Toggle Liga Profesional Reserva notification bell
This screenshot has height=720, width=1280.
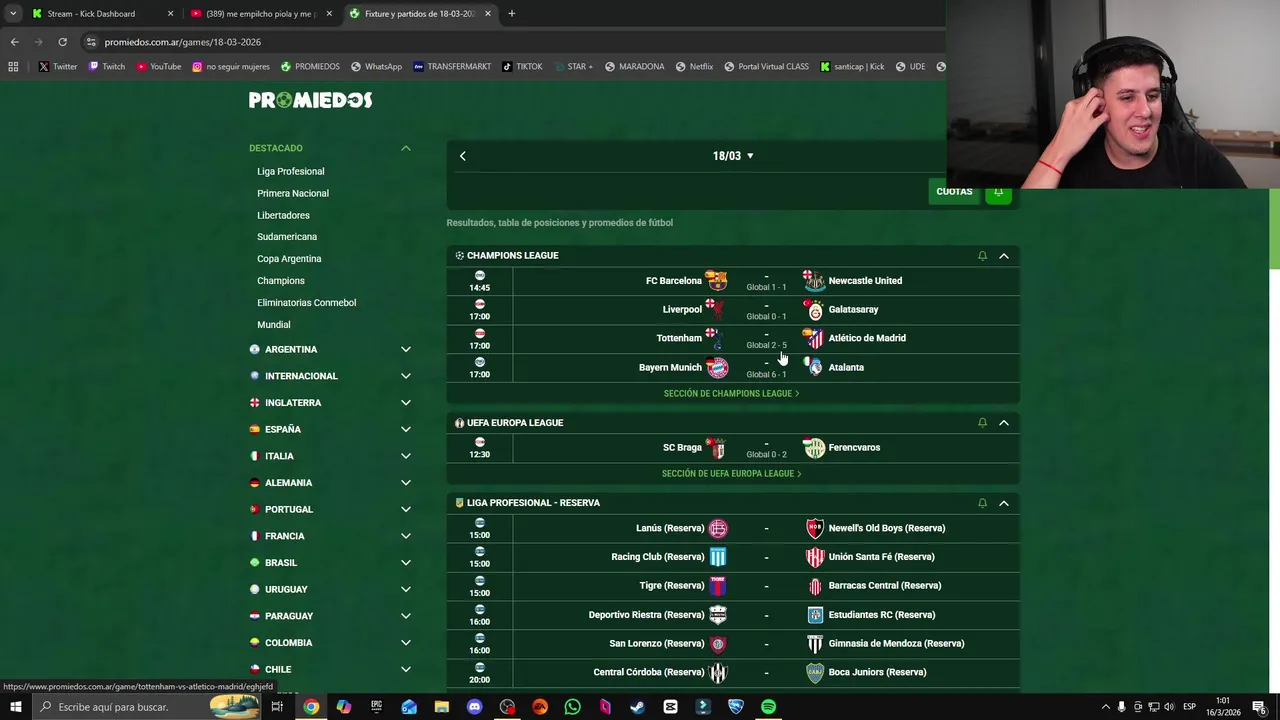click(x=982, y=503)
